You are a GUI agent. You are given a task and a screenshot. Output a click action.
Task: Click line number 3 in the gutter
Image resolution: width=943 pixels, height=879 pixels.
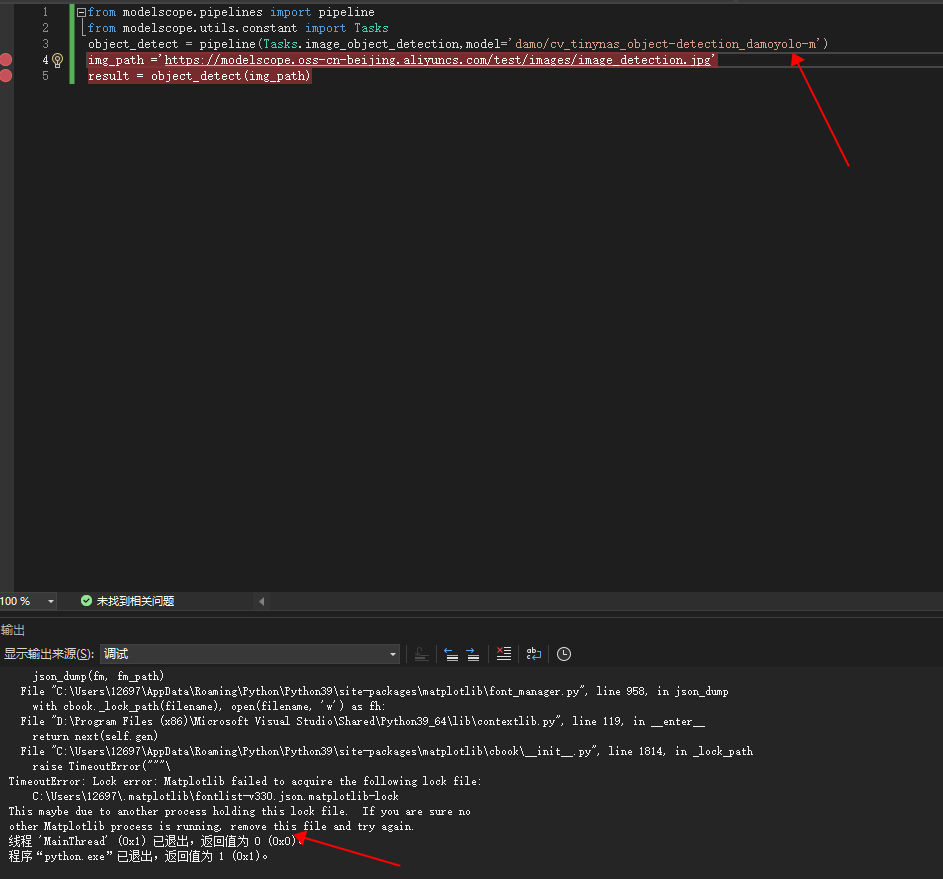tap(45, 44)
